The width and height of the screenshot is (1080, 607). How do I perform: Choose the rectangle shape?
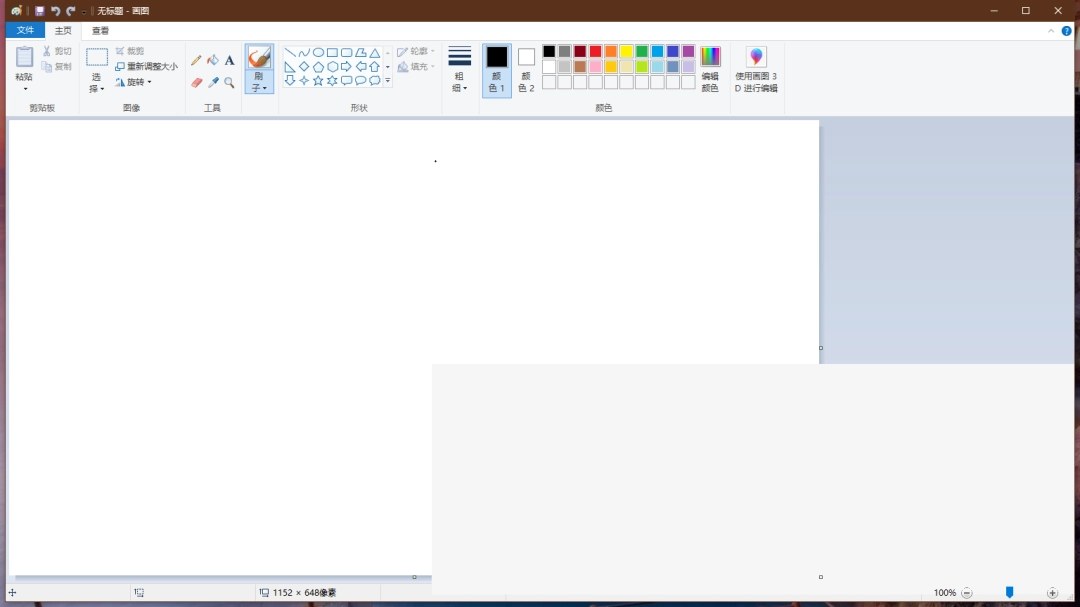tap(332, 52)
